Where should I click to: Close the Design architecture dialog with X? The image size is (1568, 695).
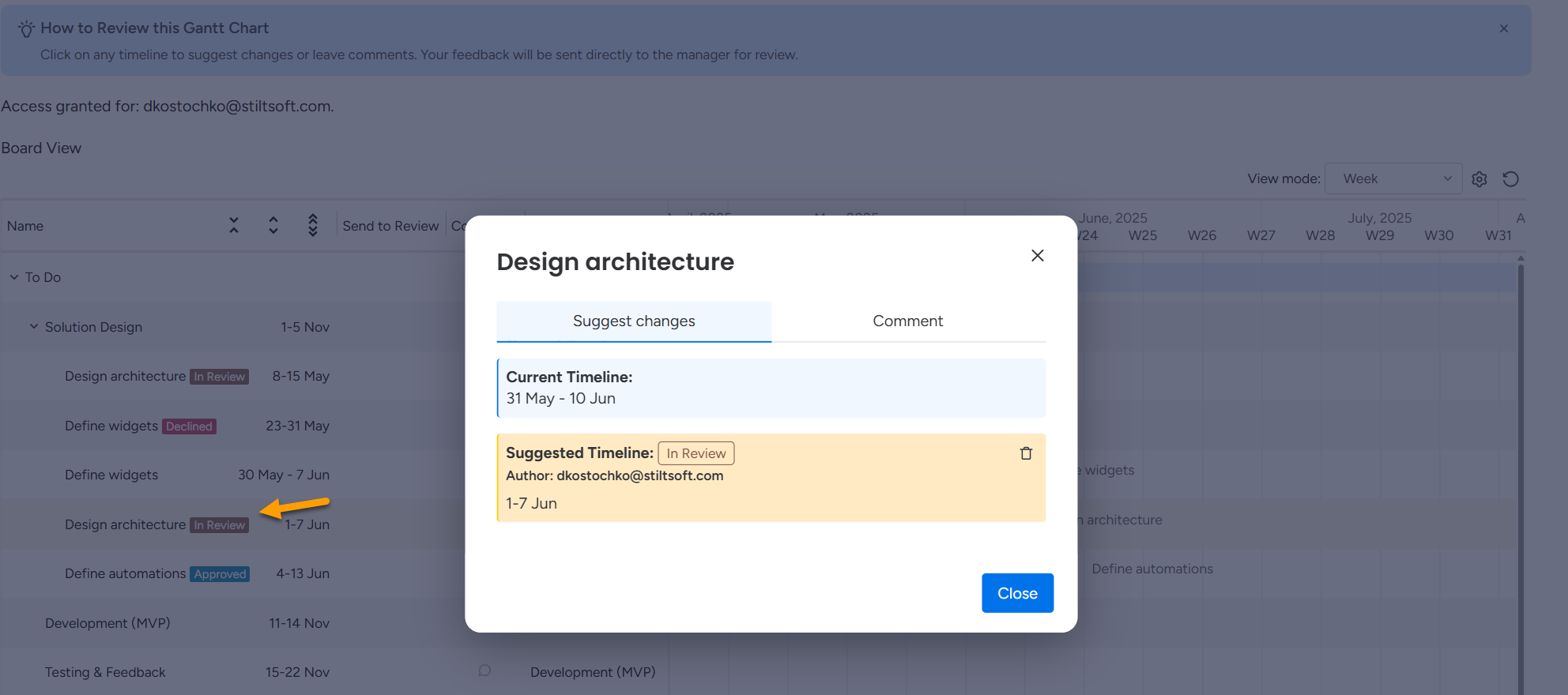(1037, 255)
